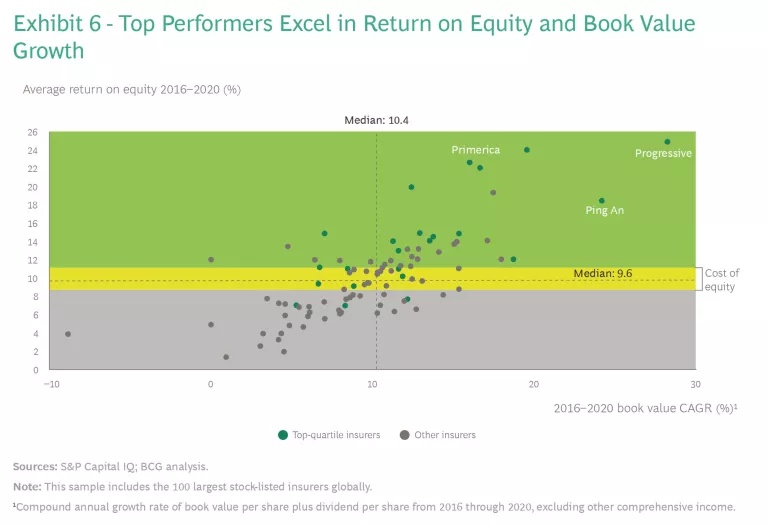
Task: Click the Progressive data point dot
Action: point(667,142)
